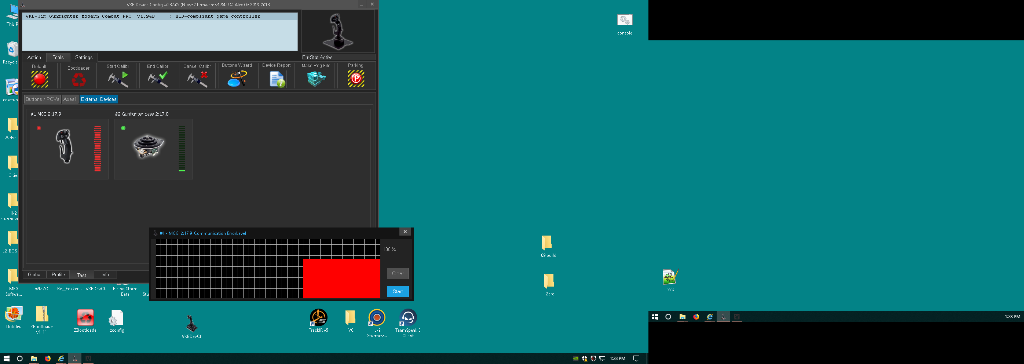Click the gray button above Start
The height and width of the screenshot is (364, 1024).
[x=398, y=273]
